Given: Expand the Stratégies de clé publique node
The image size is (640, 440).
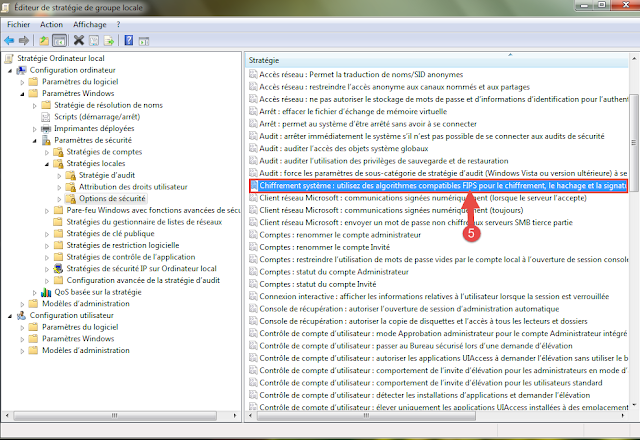Looking at the screenshot, I should pyautogui.click(x=47, y=234).
